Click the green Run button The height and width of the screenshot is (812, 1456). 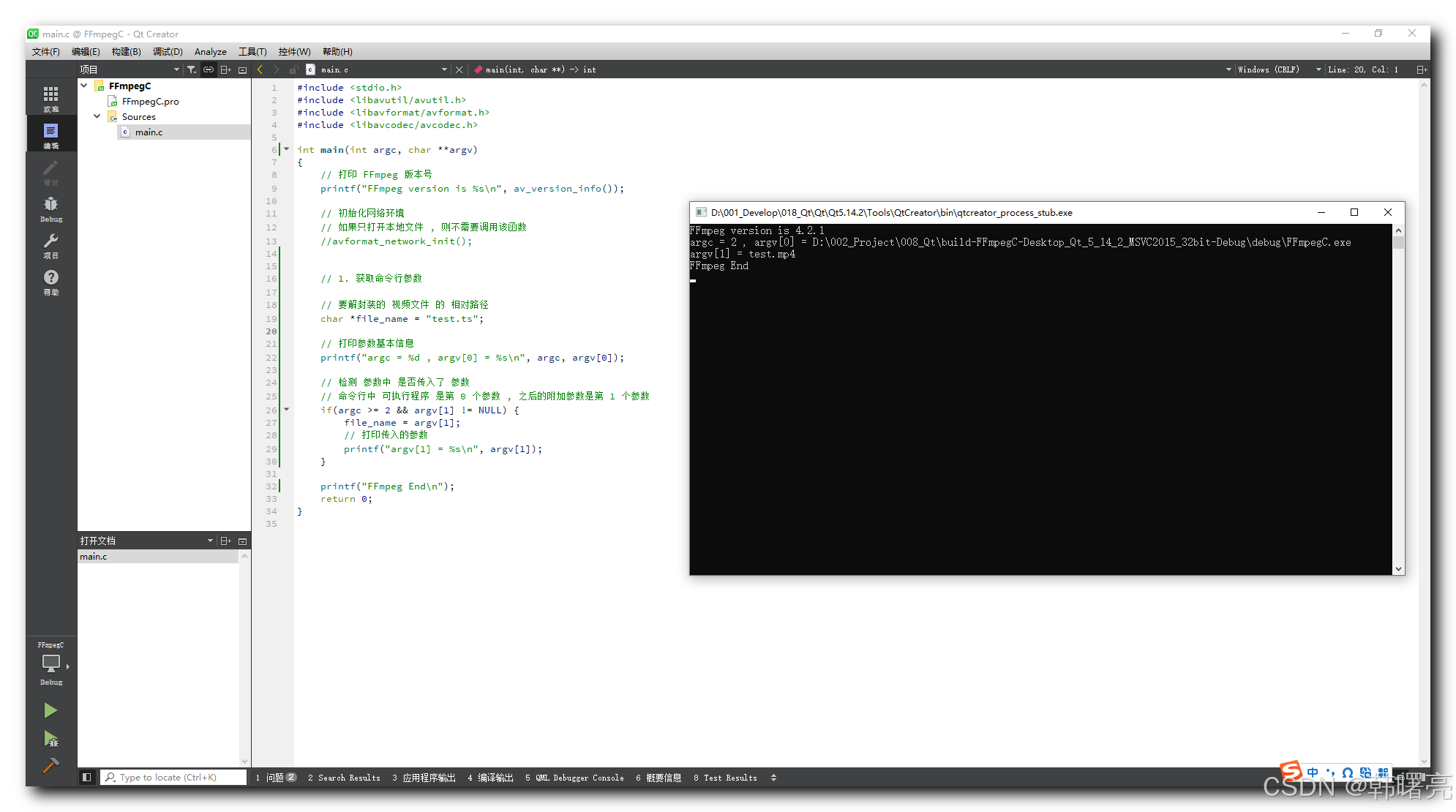50,710
